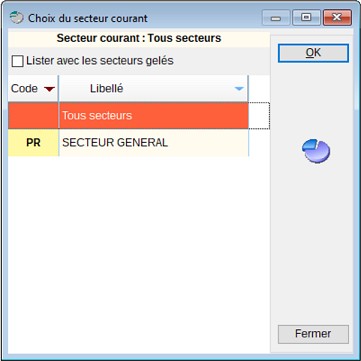Select the 'Tous secteurs' row
The height and width of the screenshot is (361, 361).
pos(128,115)
